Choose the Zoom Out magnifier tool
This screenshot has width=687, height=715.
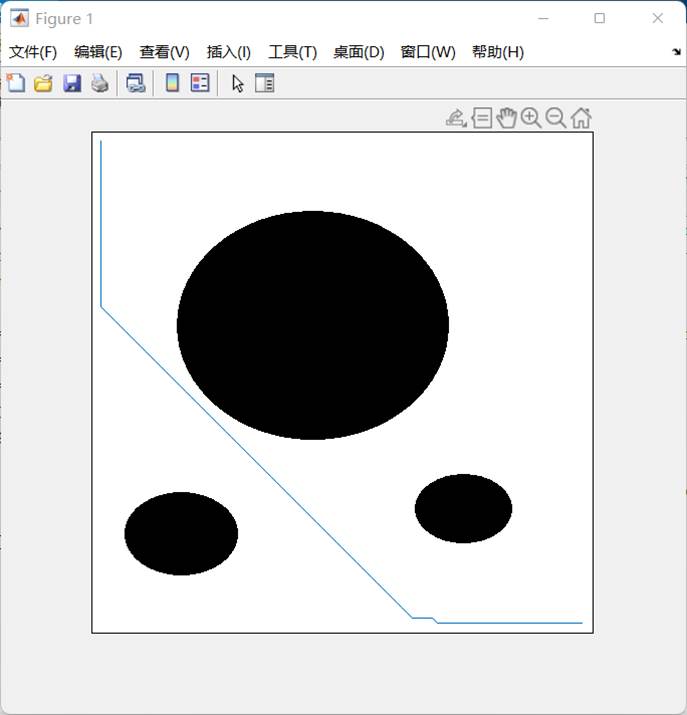[556, 118]
